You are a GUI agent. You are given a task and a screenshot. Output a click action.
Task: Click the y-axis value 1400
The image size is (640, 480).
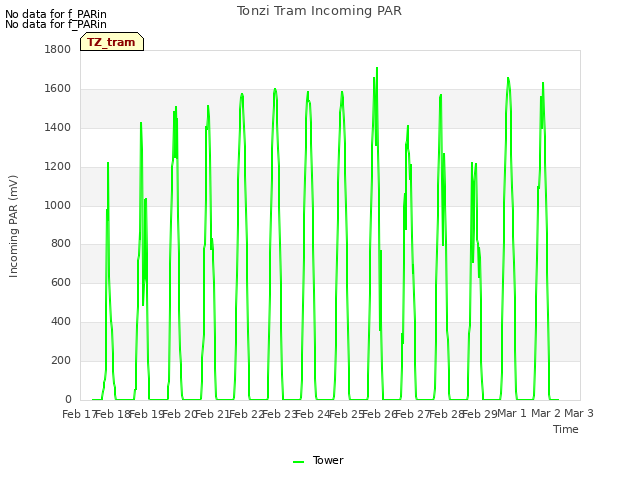coord(58,127)
